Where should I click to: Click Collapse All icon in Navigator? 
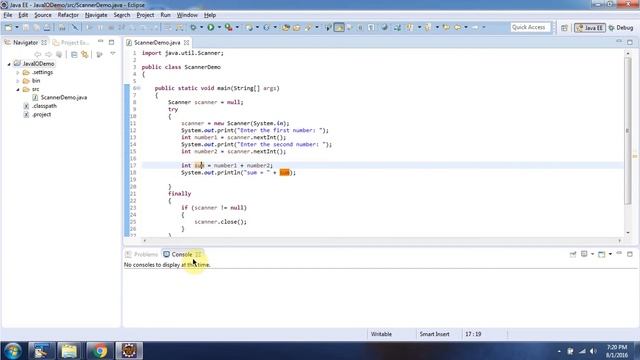tap(74, 54)
